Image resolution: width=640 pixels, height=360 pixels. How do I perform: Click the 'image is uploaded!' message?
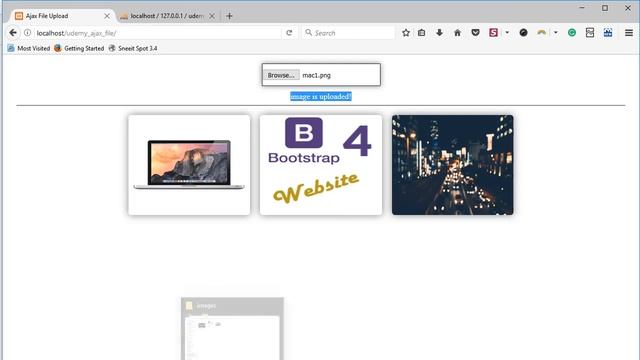coord(321,96)
